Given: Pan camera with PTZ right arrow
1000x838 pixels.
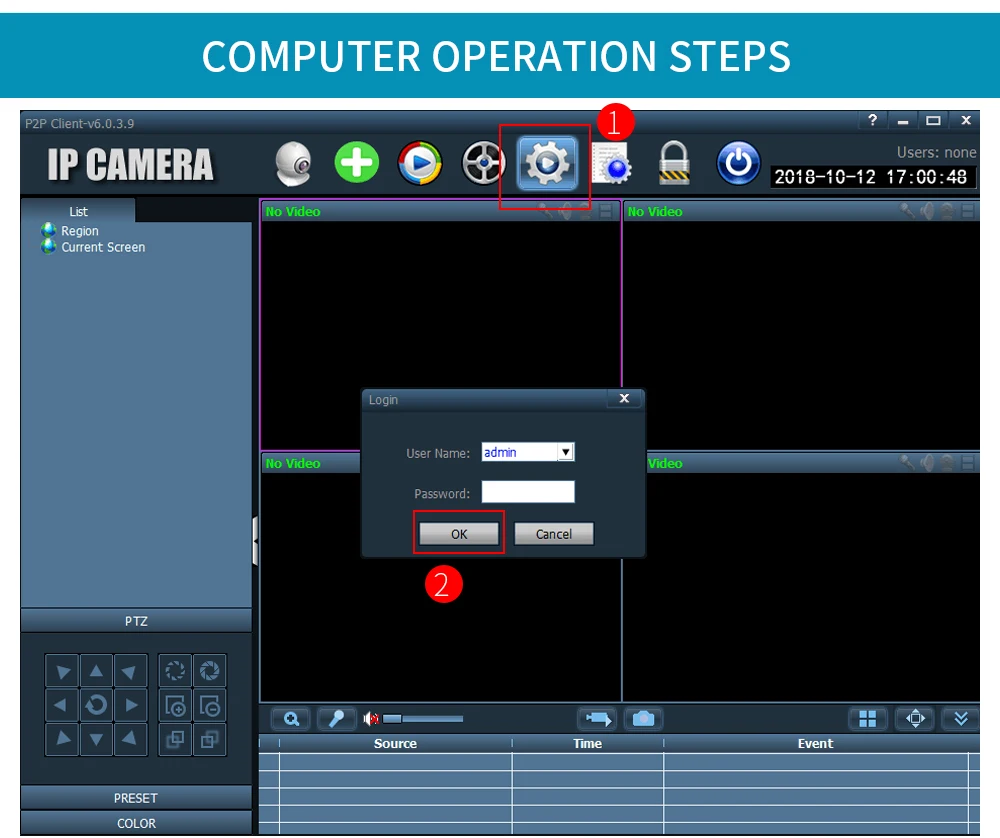Looking at the screenshot, I should pyautogui.click(x=131, y=705).
